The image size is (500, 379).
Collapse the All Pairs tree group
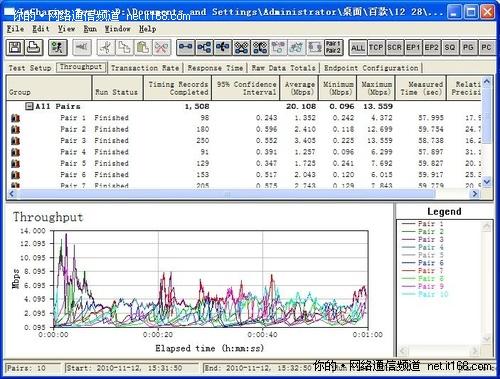29,106
